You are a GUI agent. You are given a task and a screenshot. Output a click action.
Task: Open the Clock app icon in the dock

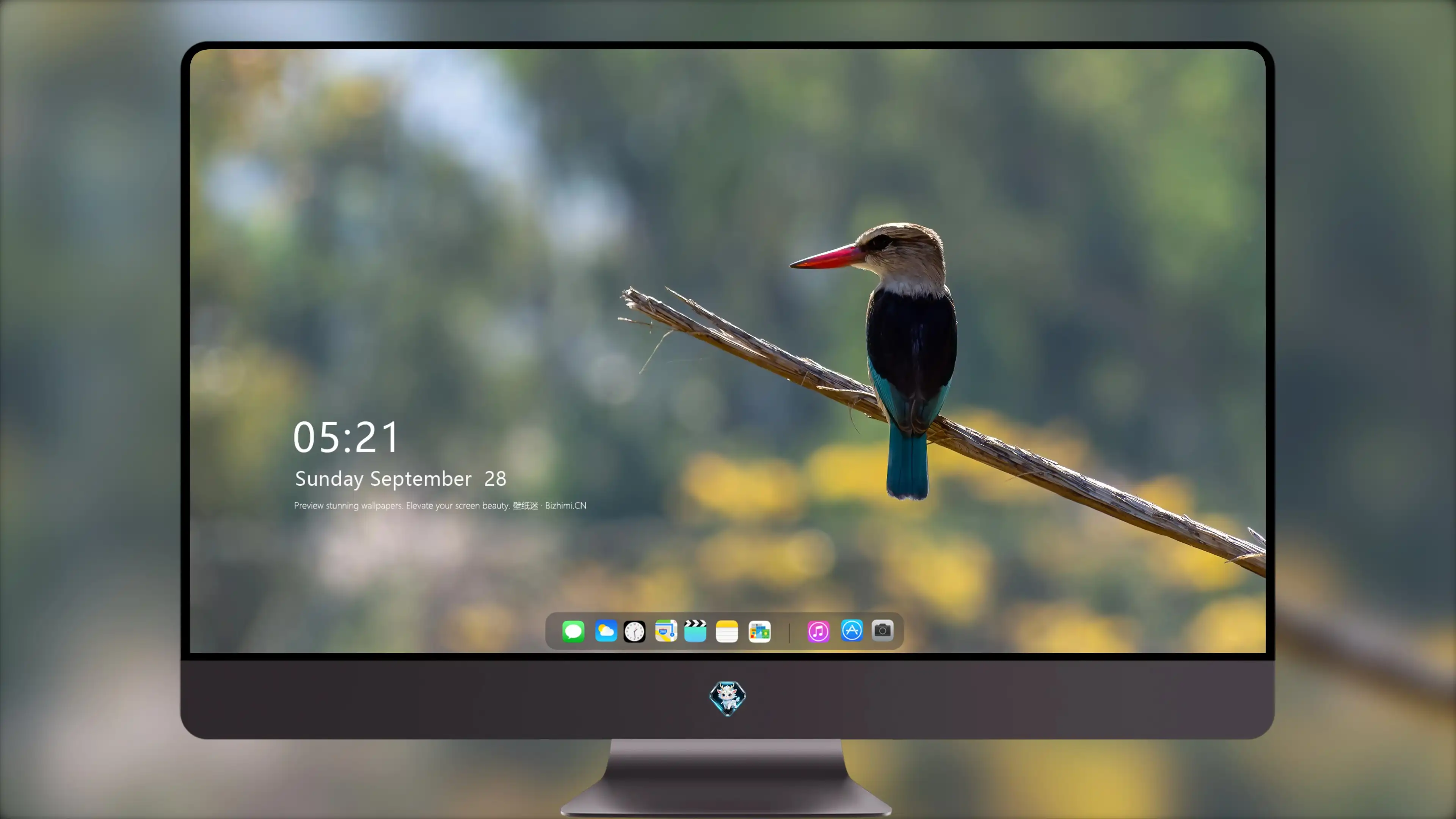(634, 631)
